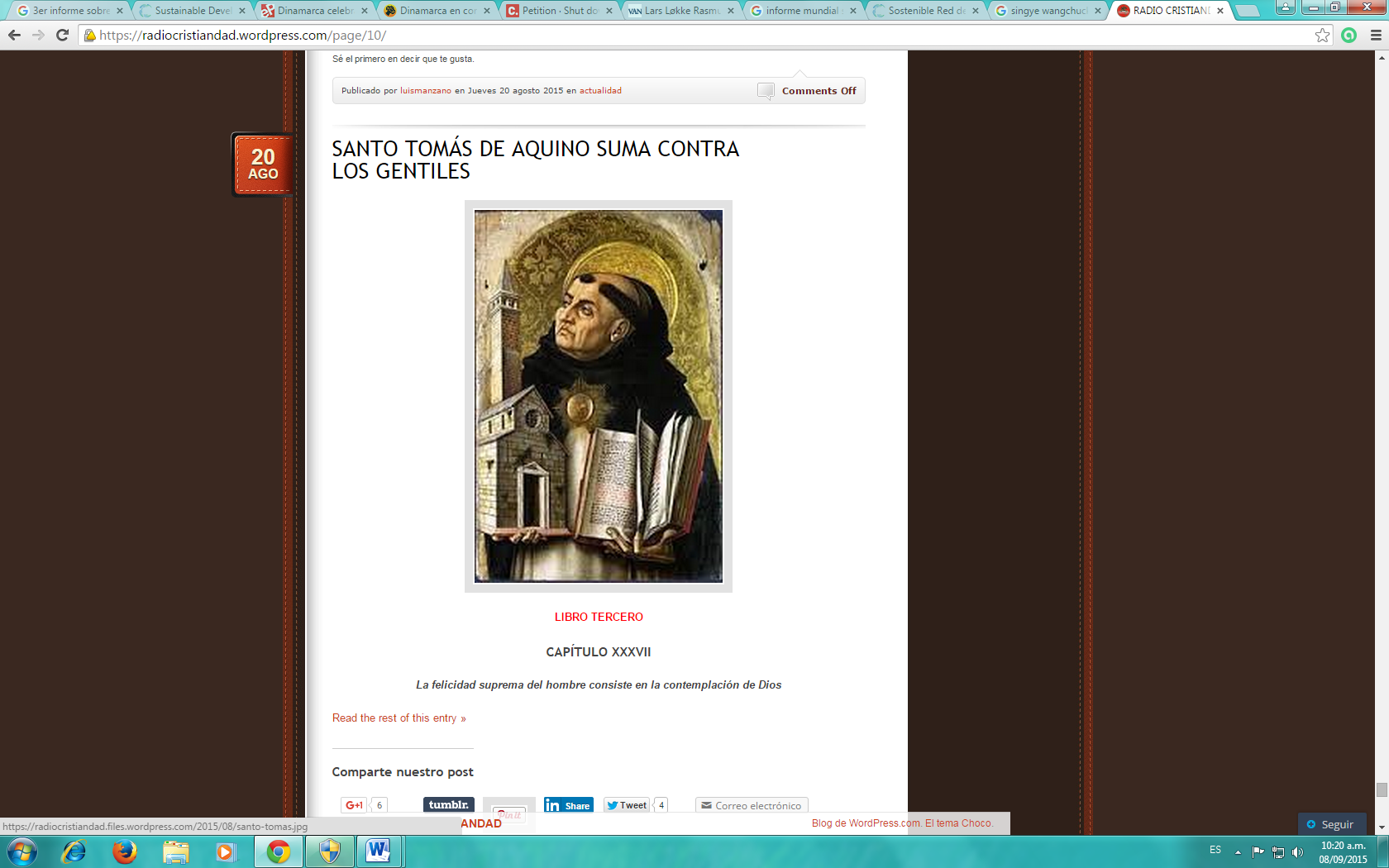Tweet this post

[x=627, y=805]
